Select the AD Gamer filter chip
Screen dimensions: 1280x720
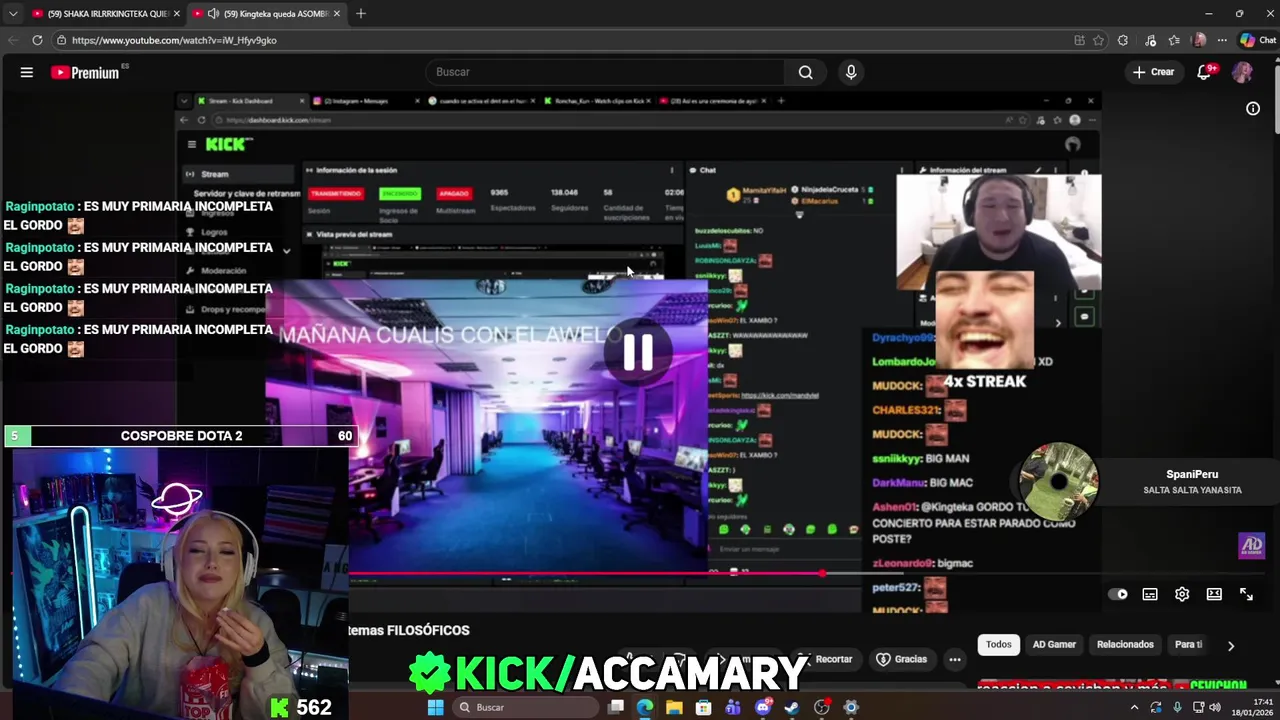(1054, 644)
